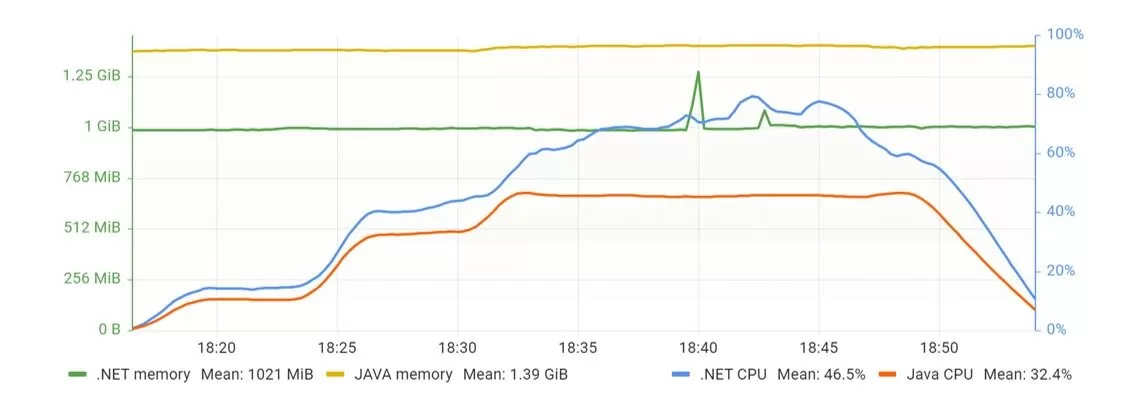Click the tall .NET memory spike peak
1135x411 pixels.
(698, 72)
